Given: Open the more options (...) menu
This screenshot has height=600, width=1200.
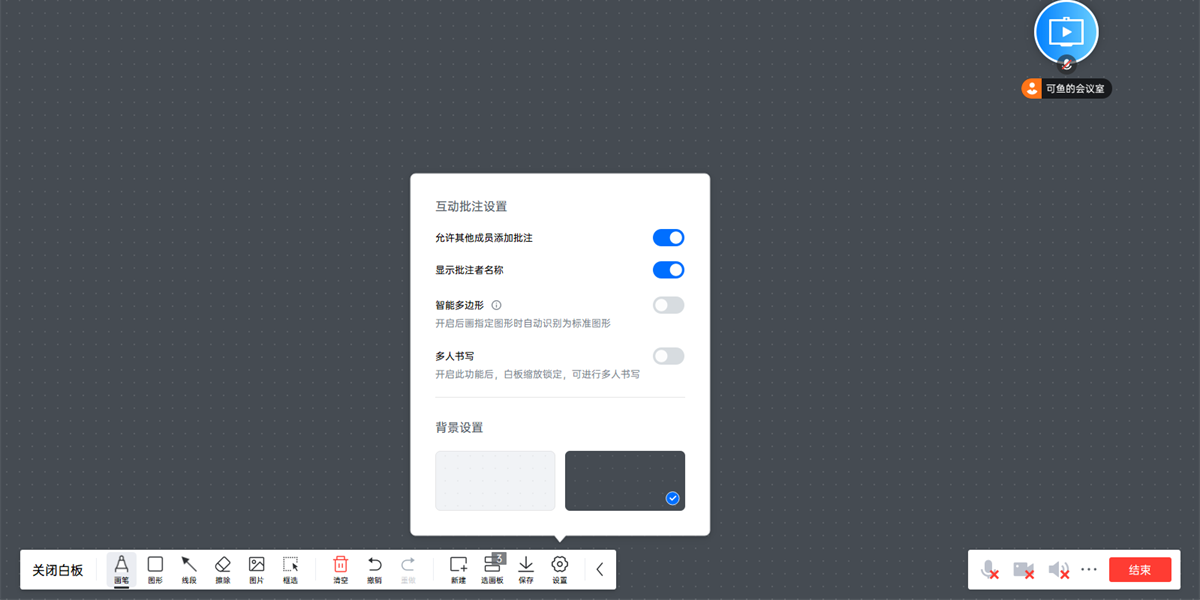Looking at the screenshot, I should (x=1089, y=569).
